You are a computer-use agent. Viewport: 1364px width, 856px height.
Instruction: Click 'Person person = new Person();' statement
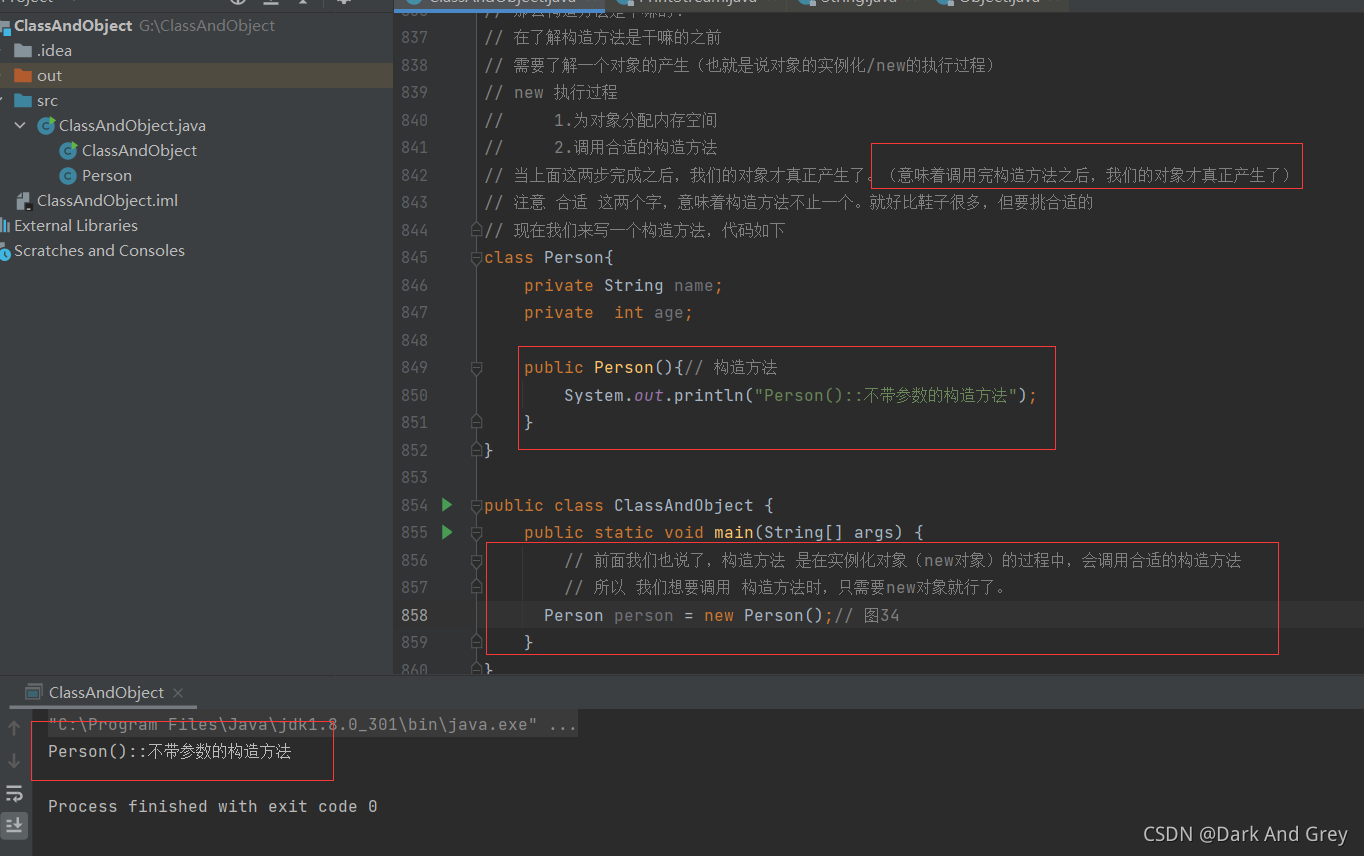tap(689, 615)
